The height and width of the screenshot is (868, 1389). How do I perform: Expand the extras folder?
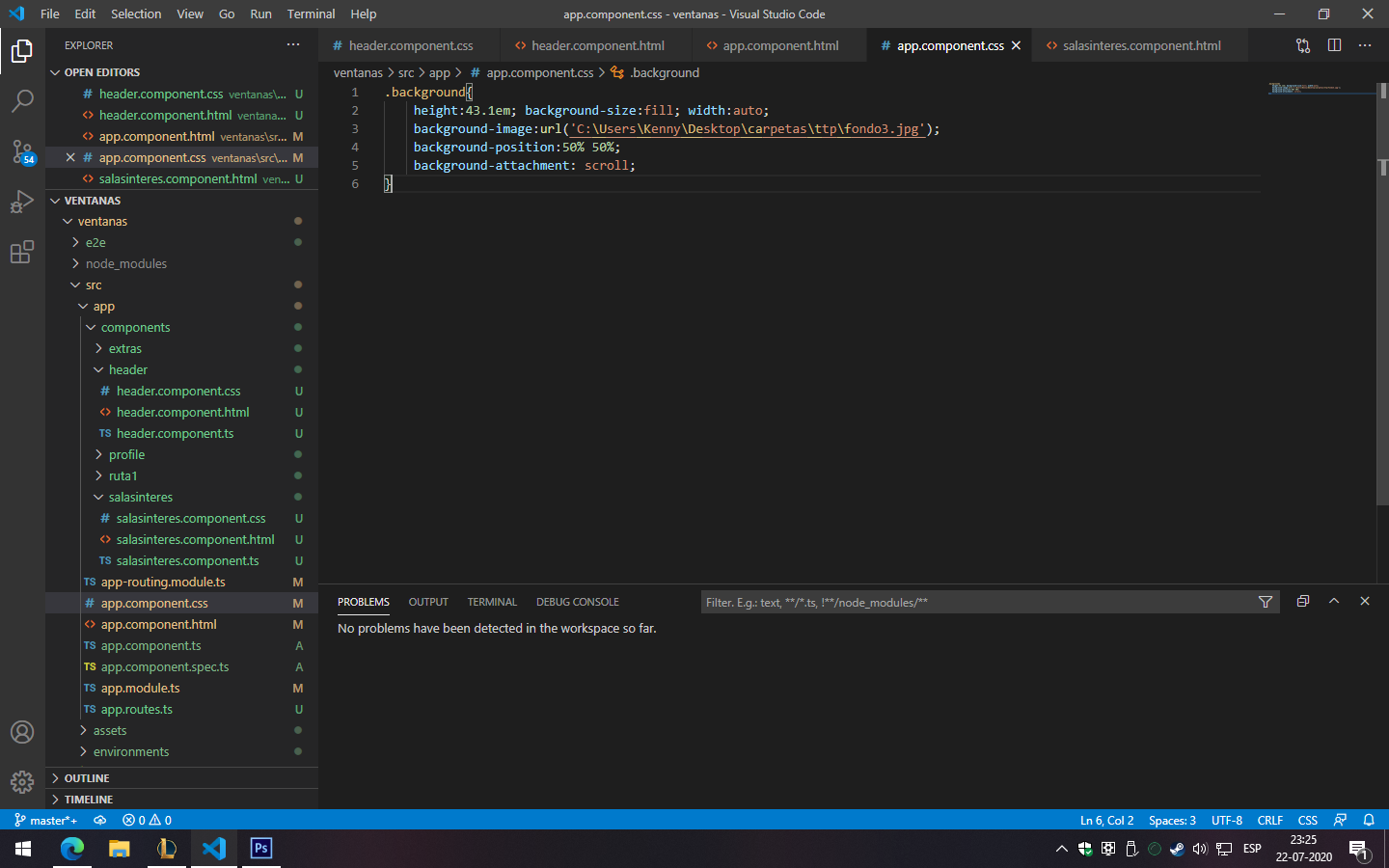(x=124, y=348)
